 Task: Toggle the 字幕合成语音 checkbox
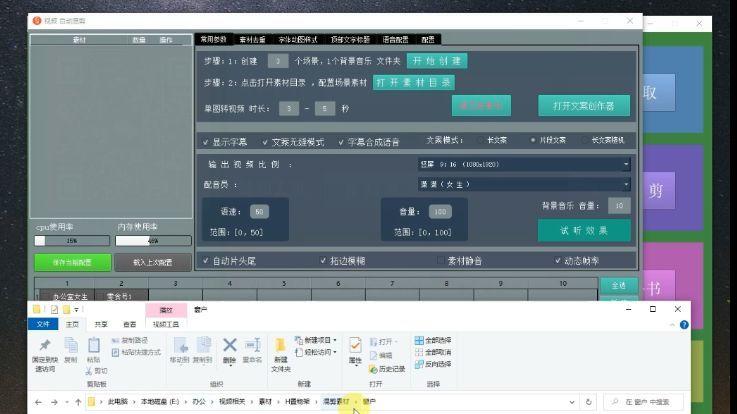(341, 142)
